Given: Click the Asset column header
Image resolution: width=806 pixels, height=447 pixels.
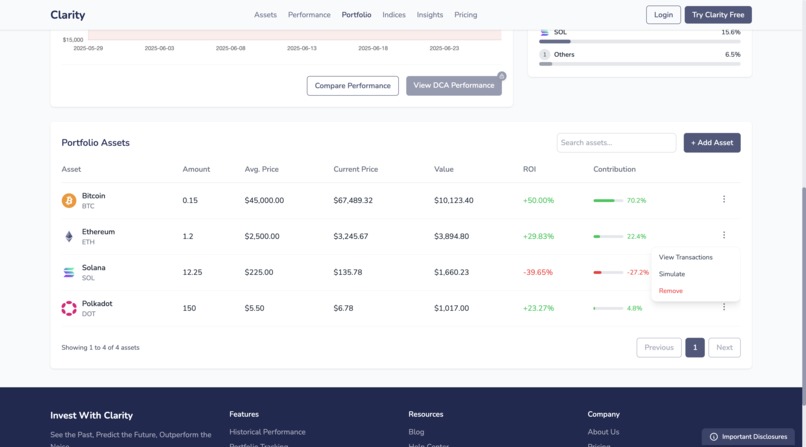Looking at the screenshot, I should click(x=71, y=169).
